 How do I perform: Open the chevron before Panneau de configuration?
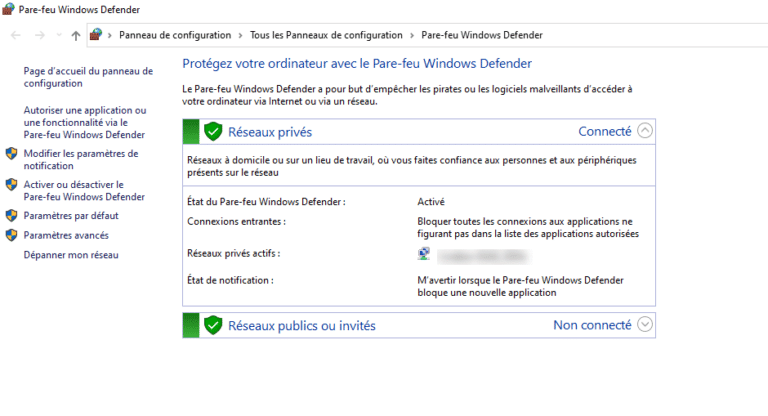[x=110, y=35]
